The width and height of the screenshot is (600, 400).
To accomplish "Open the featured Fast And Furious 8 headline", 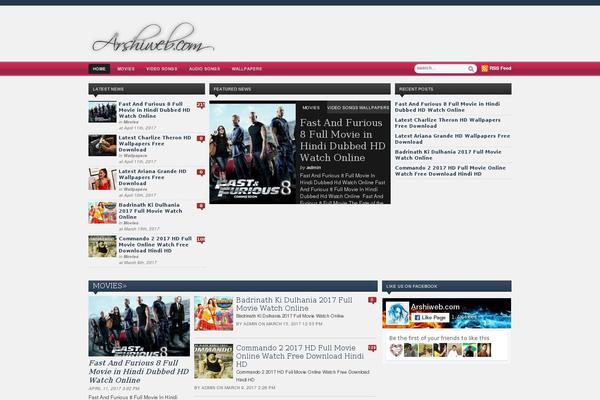I will coord(342,140).
